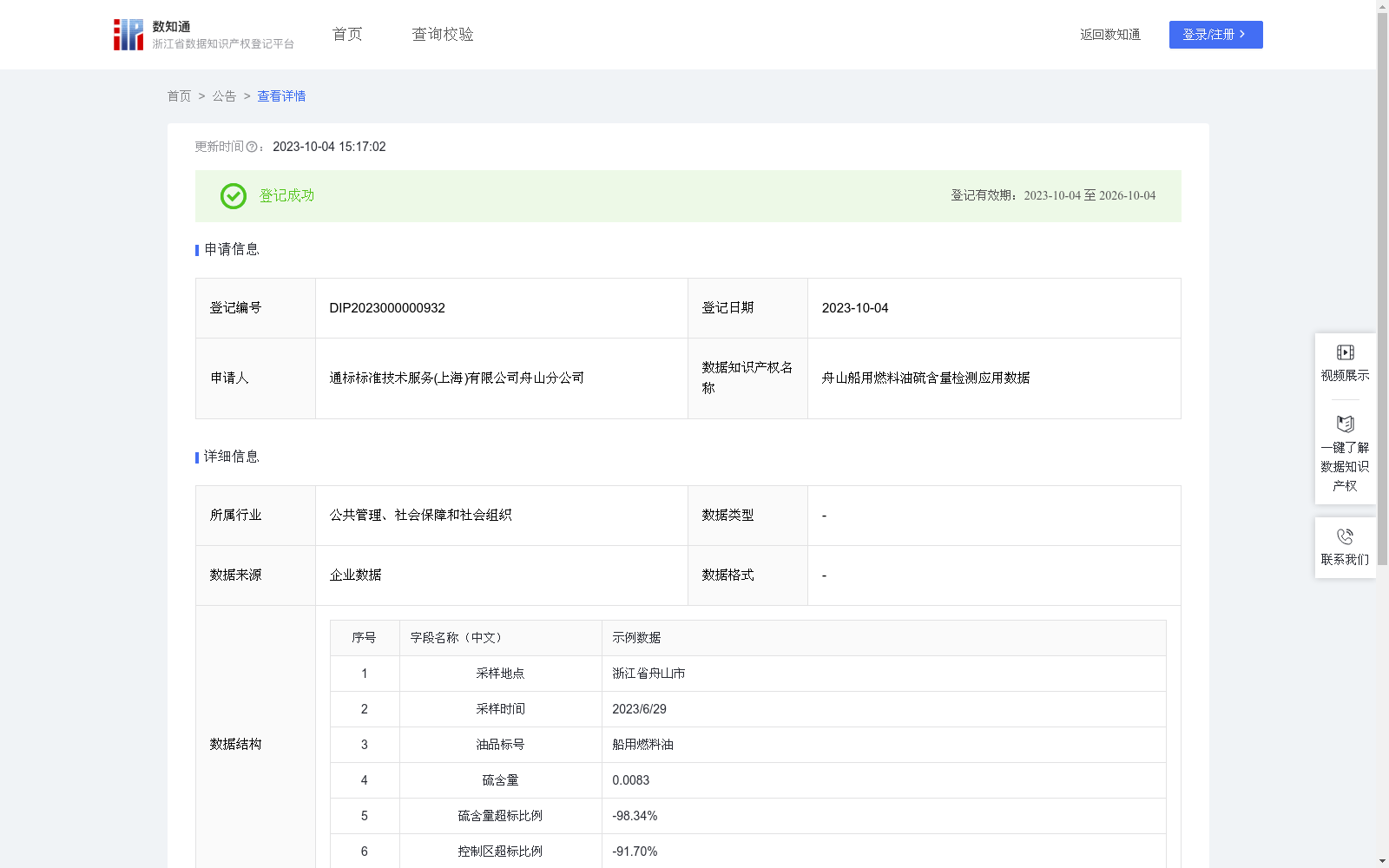Click the 数据知识产权名称 label cell

coord(747,378)
